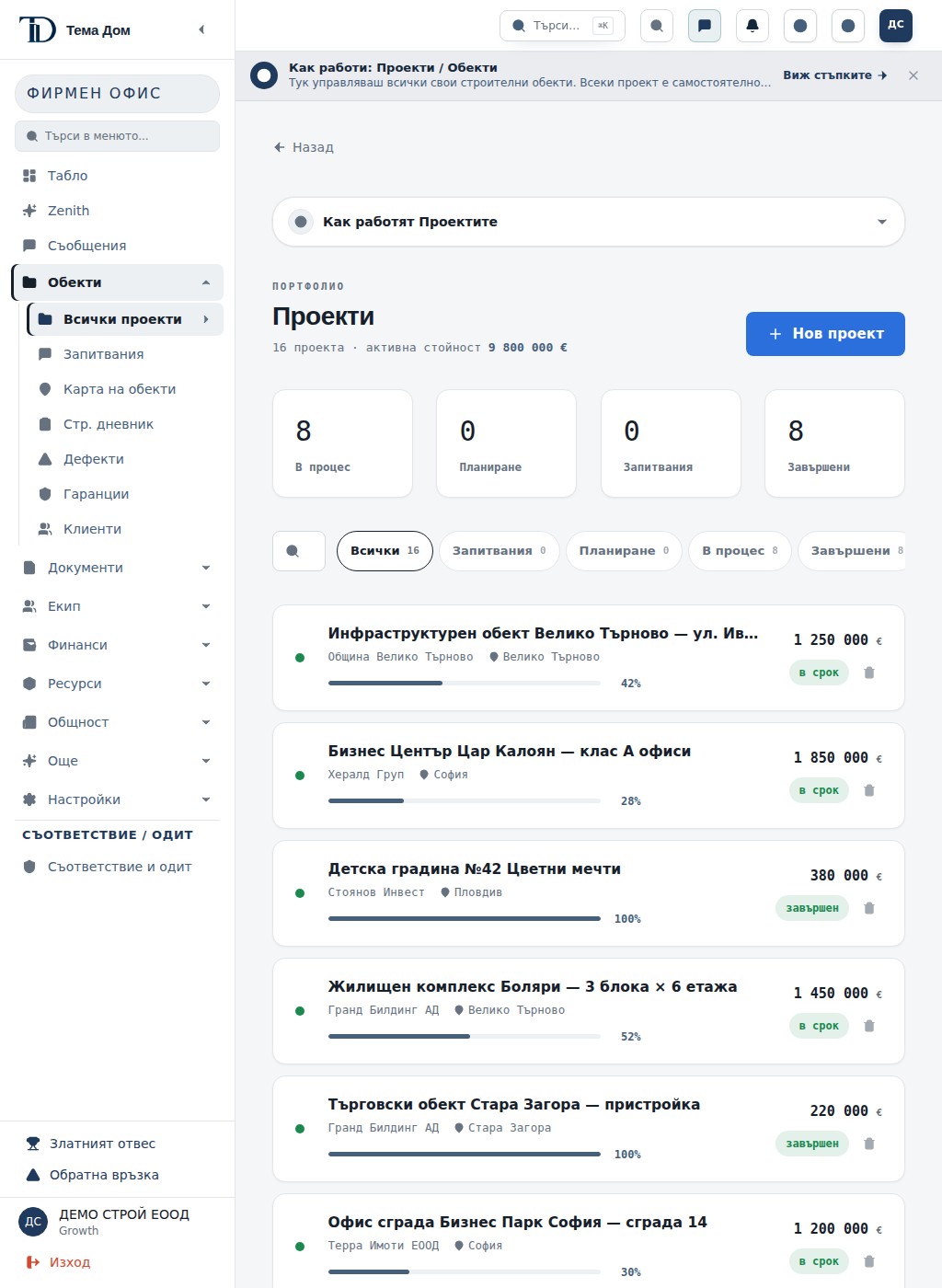The height and width of the screenshot is (1288, 942).
Task: Open the global Търси search box
Action: tap(562, 26)
